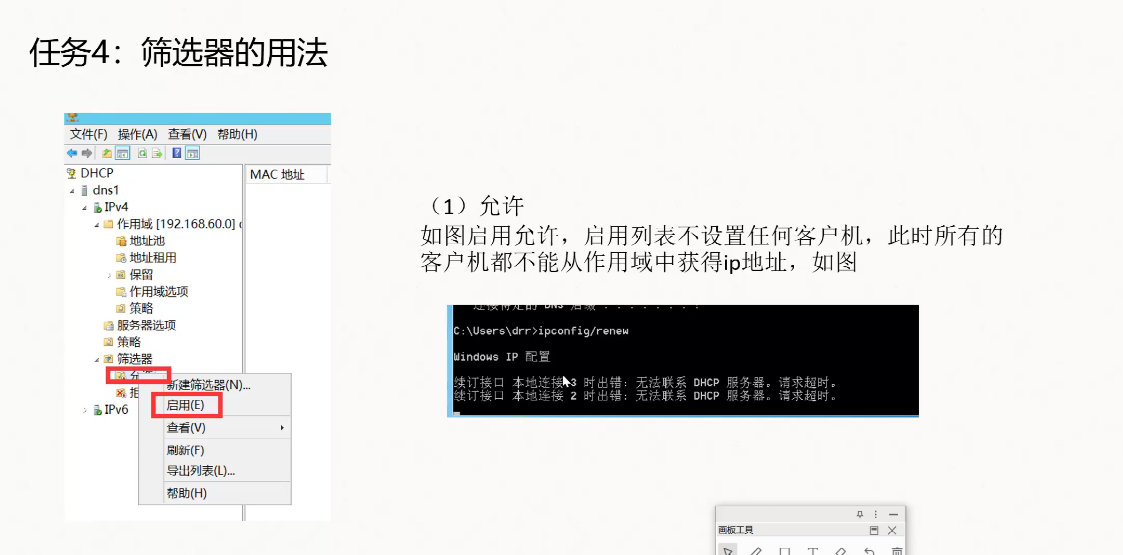Select 策略 below 服务器选项
Screen dimensions: 1123x555
coord(129,342)
